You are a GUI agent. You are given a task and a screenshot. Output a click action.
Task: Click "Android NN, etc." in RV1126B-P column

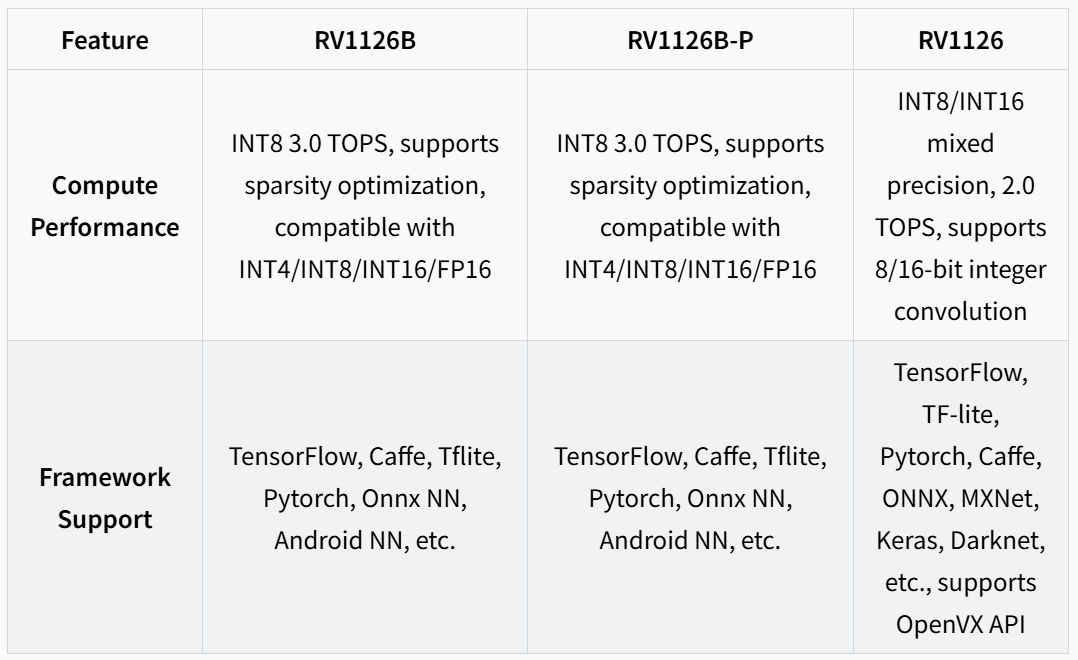pyautogui.click(x=690, y=541)
